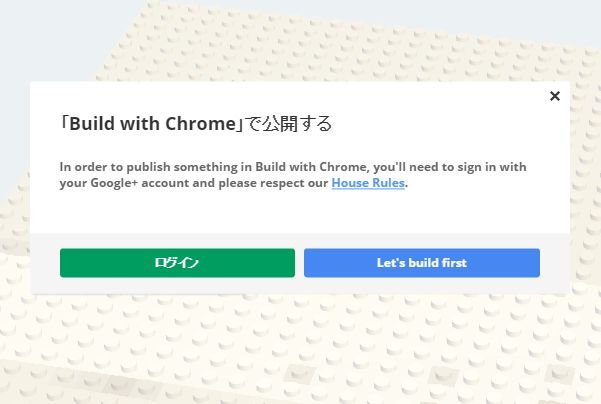Viewport: 601px width, 404px height.
Task: Click the 「Build with Chrome」で公開する heading
Action: (x=196, y=123)
